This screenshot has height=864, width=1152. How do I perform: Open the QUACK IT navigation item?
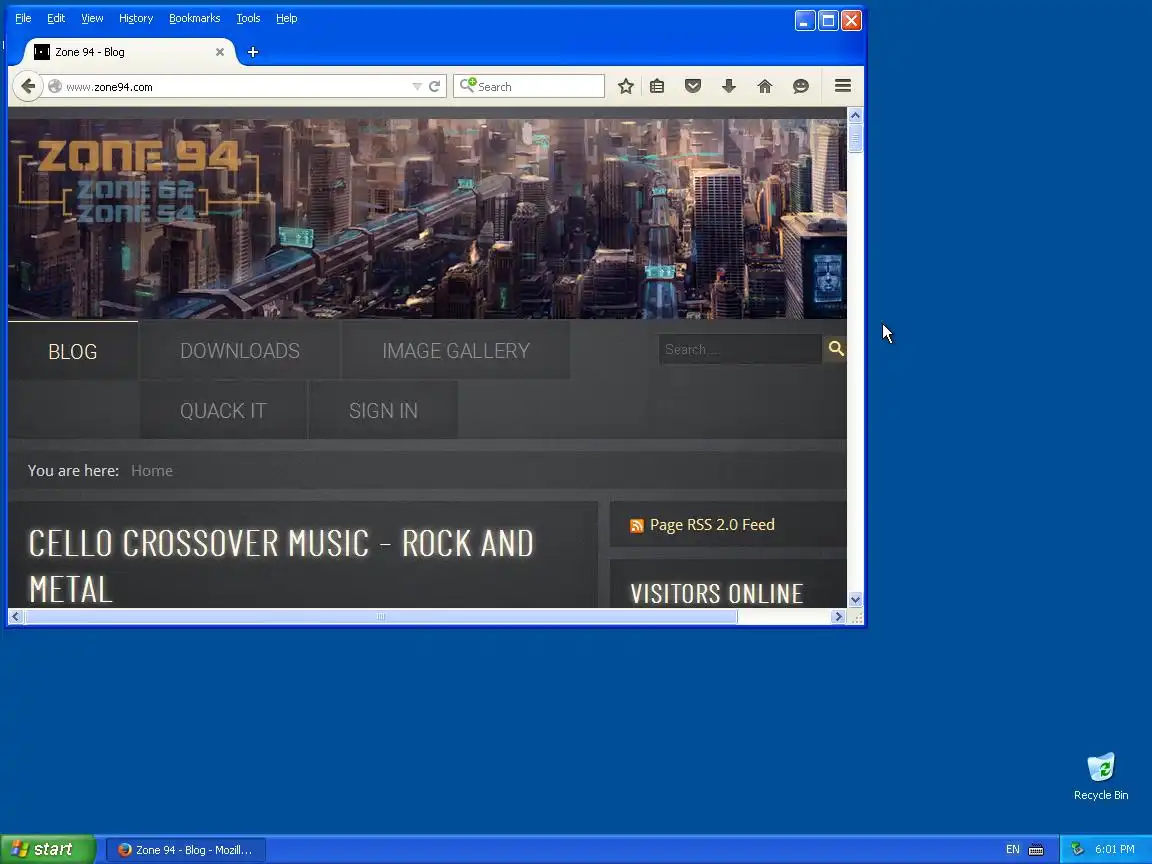(x=223, y=411)
